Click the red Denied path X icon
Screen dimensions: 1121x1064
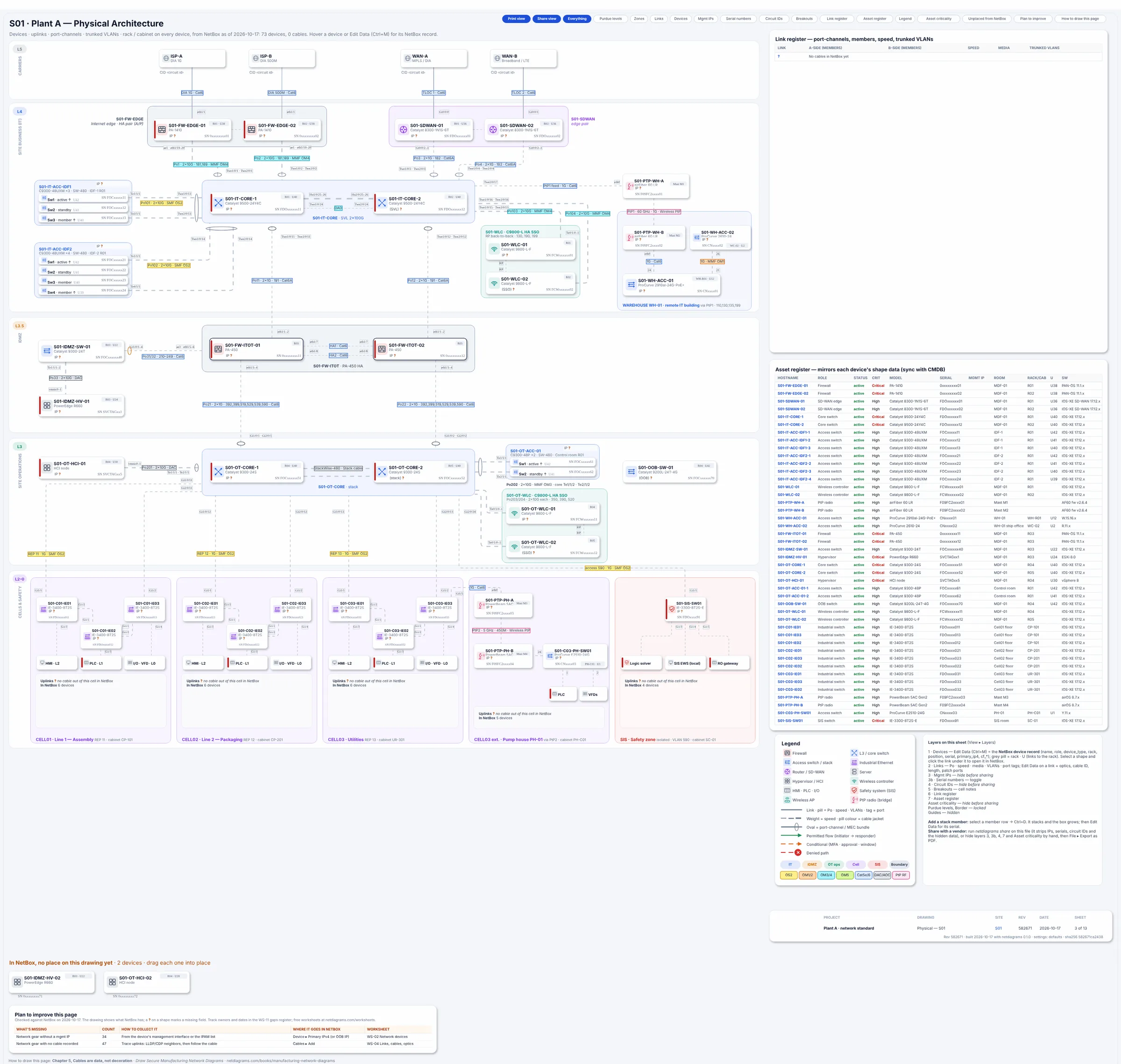[798, 852]
